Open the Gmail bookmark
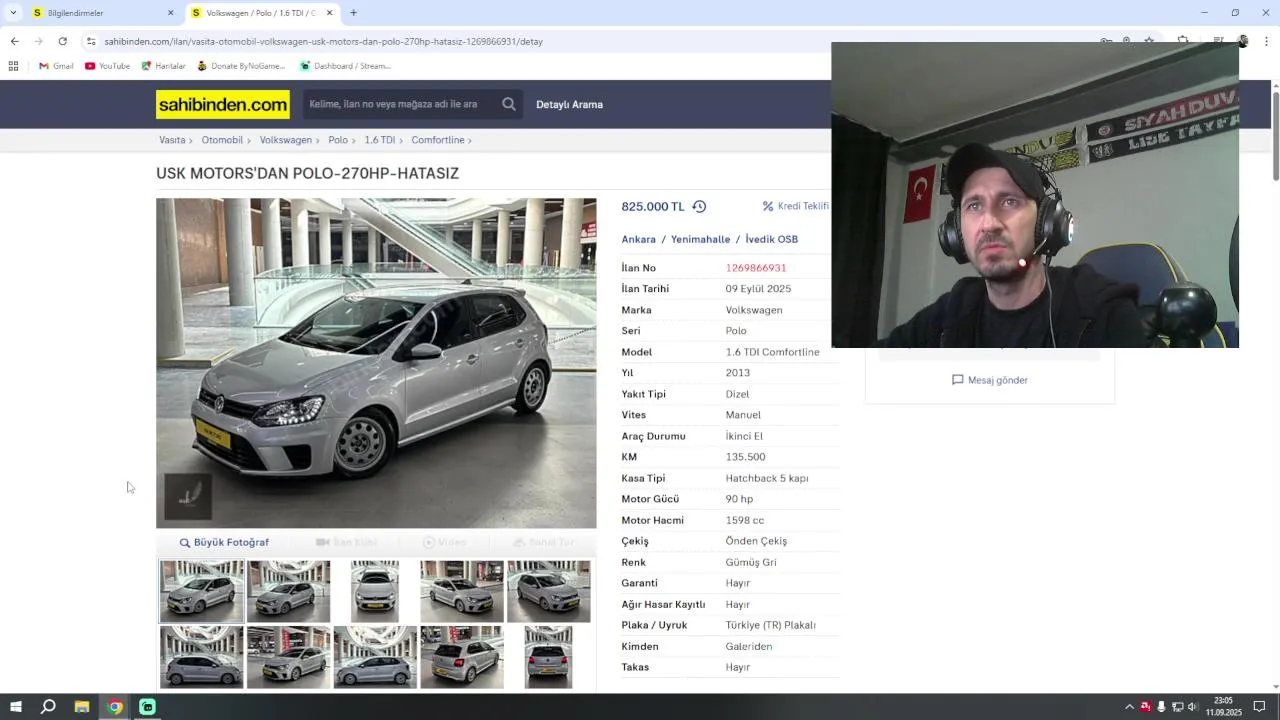The height and width of the screenshot is (720, 1280). (56, 66)
